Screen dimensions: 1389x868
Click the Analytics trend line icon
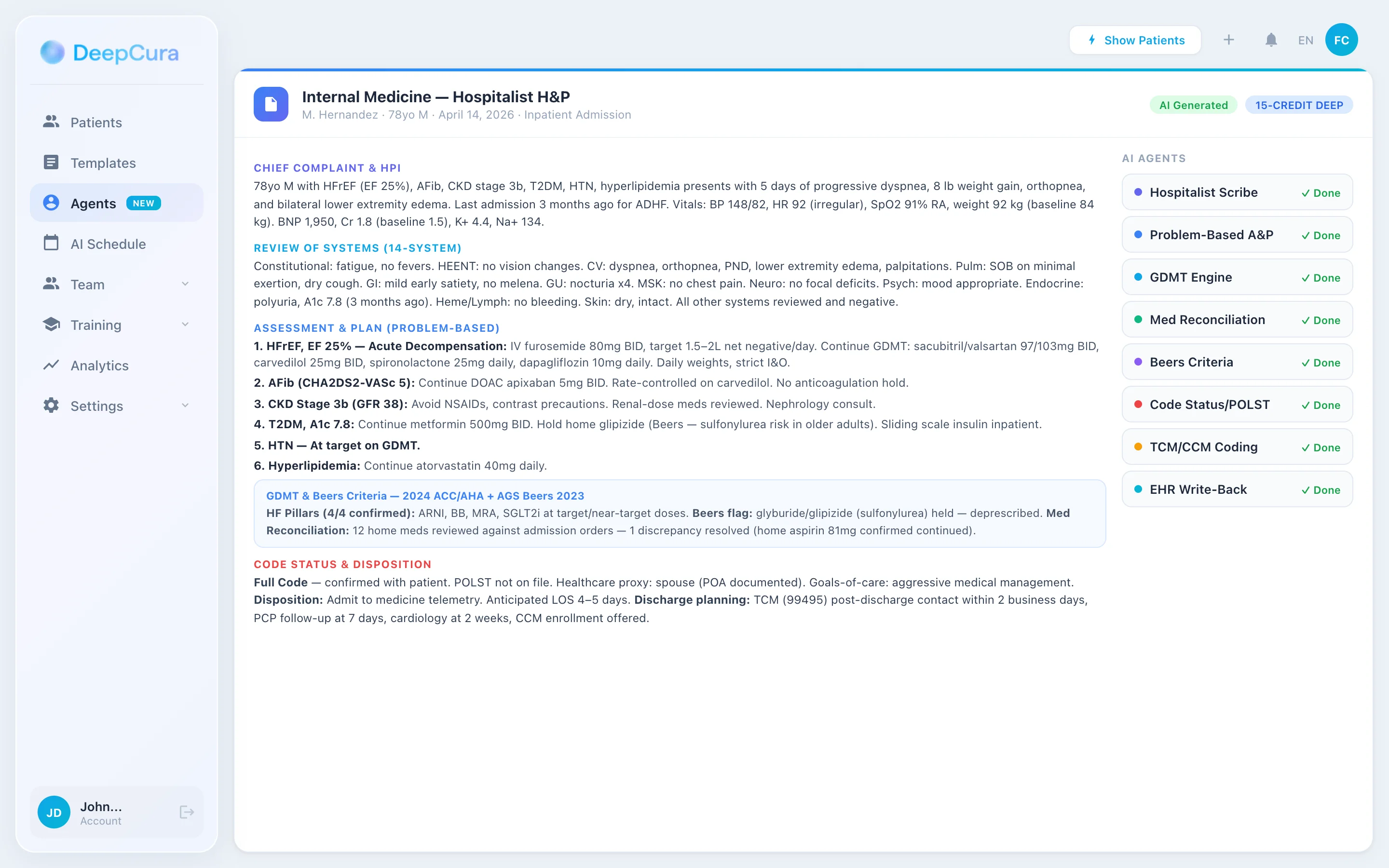click(x=51, y=365)
